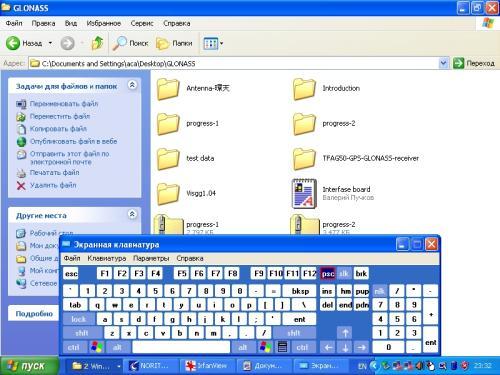The height and width of the screenshot is (375, 500).
Task: Open the Справка menu in Explorer
Action: pos(177,23)
